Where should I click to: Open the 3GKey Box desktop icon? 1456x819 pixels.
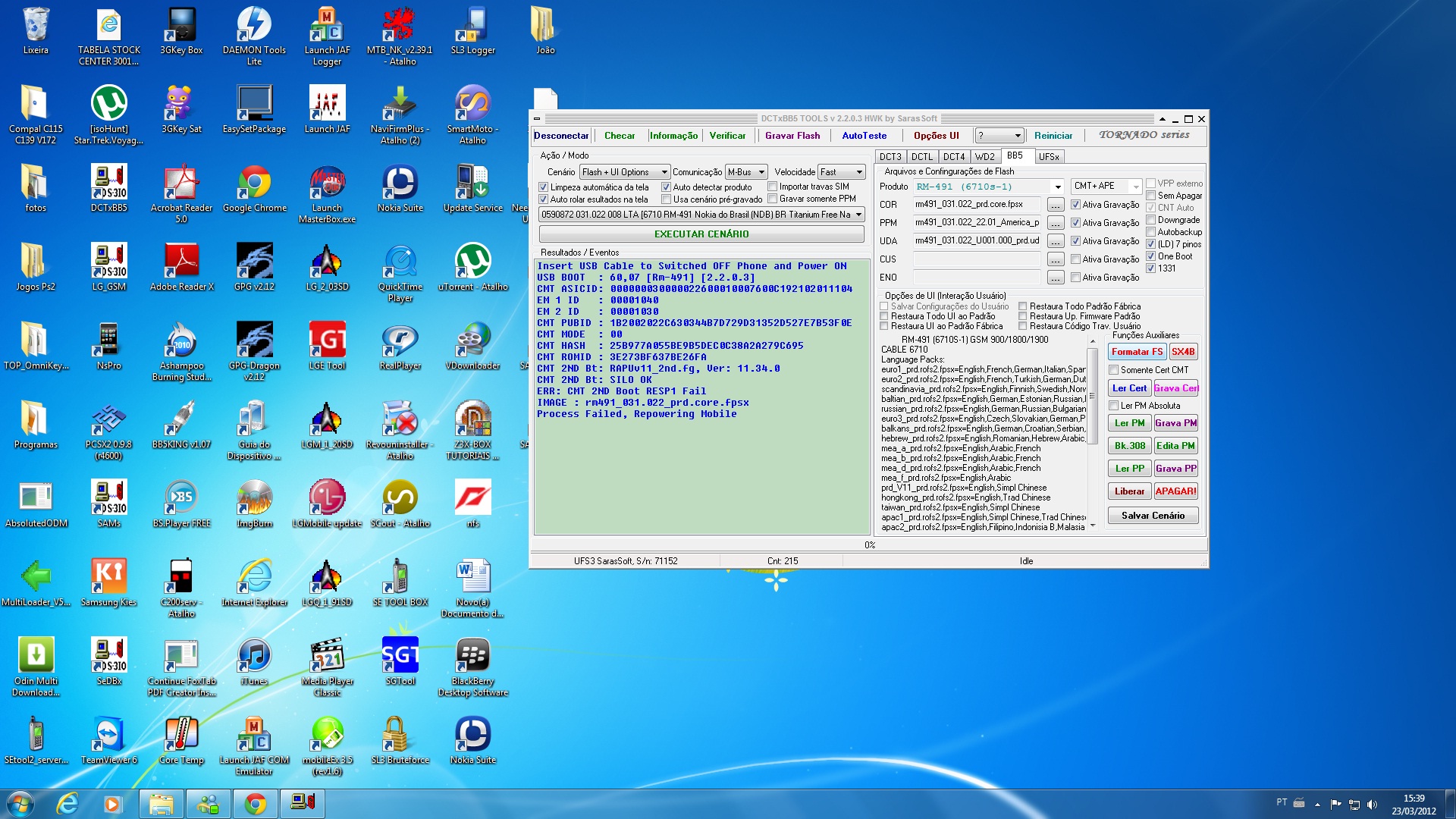click(181, 31)
